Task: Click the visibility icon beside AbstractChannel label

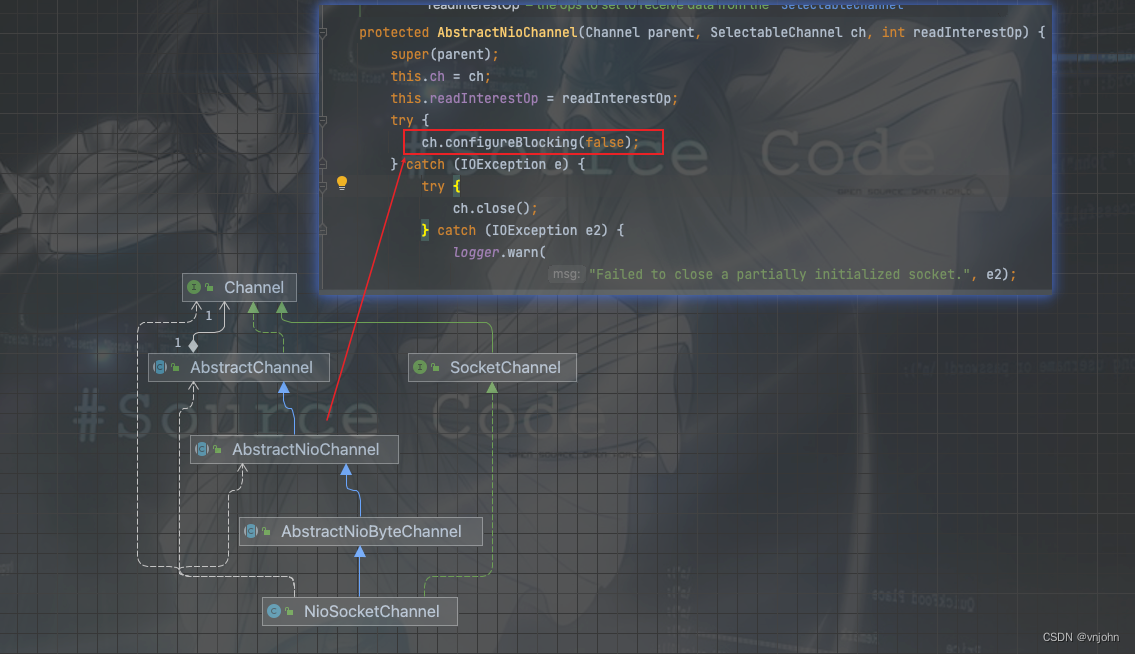Action: (175, 368)
